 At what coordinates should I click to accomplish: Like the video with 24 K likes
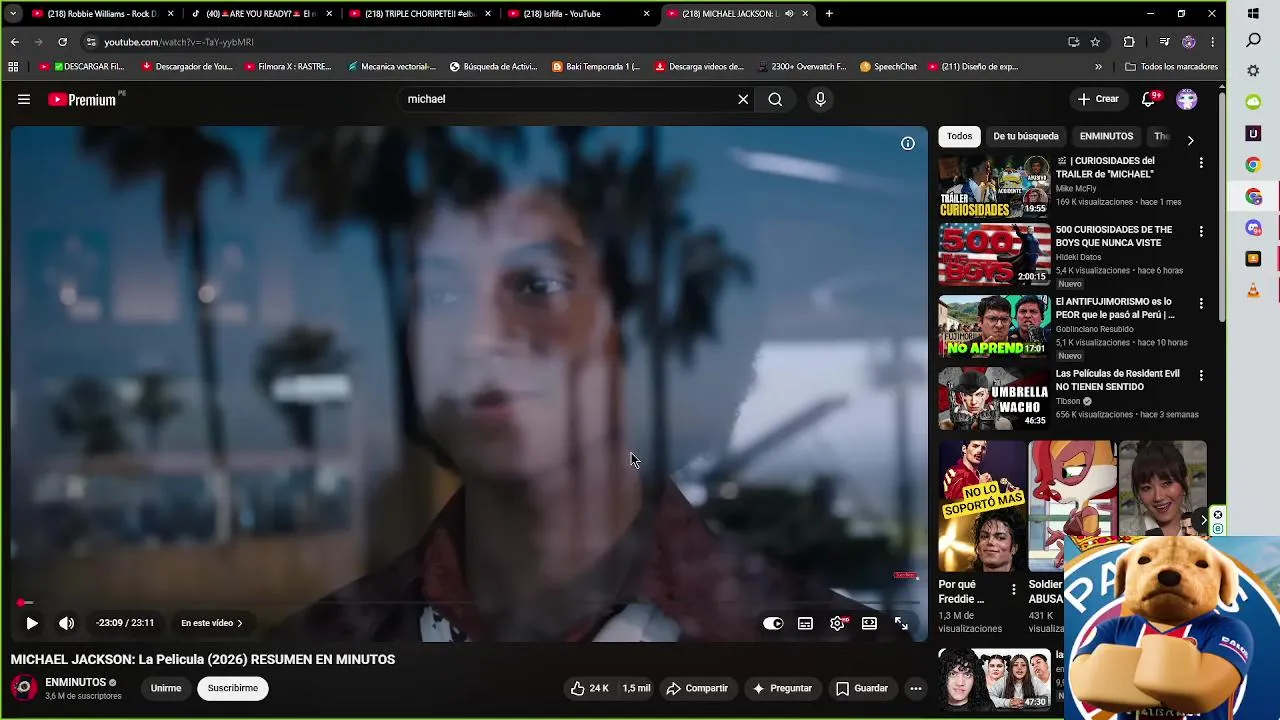[x=589, y=688]
